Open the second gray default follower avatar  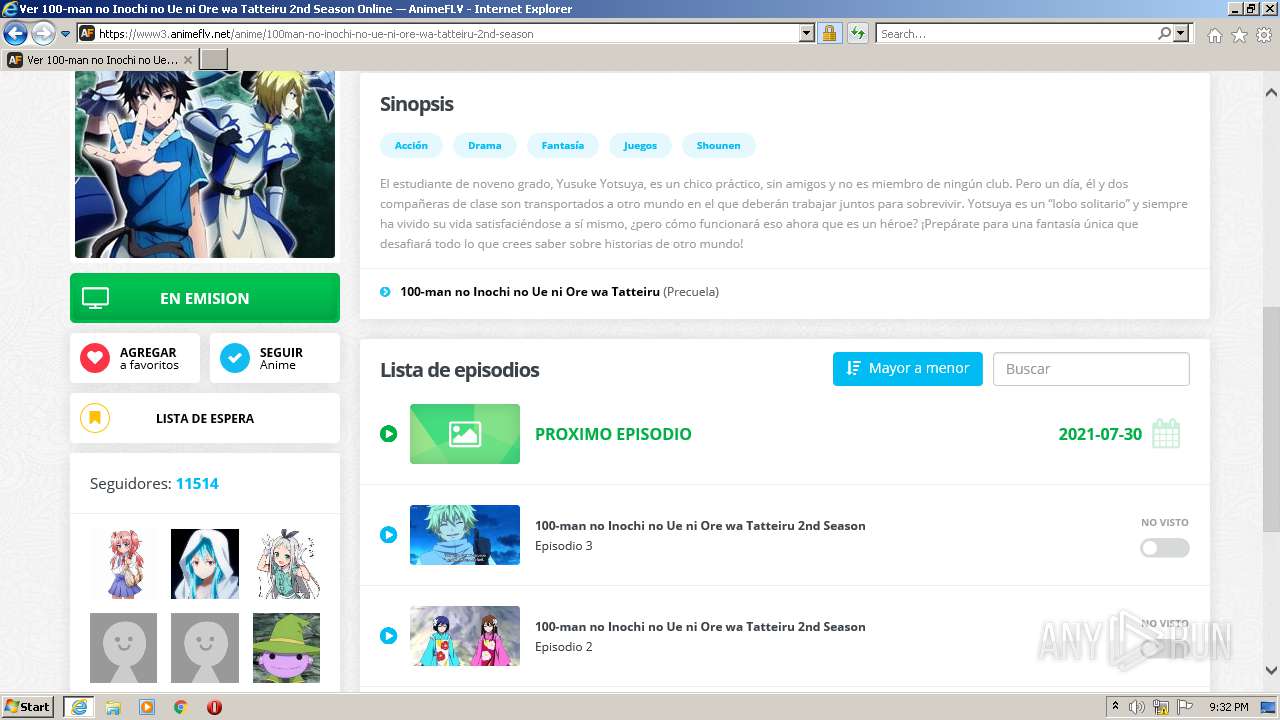click(x=205, y=648)
